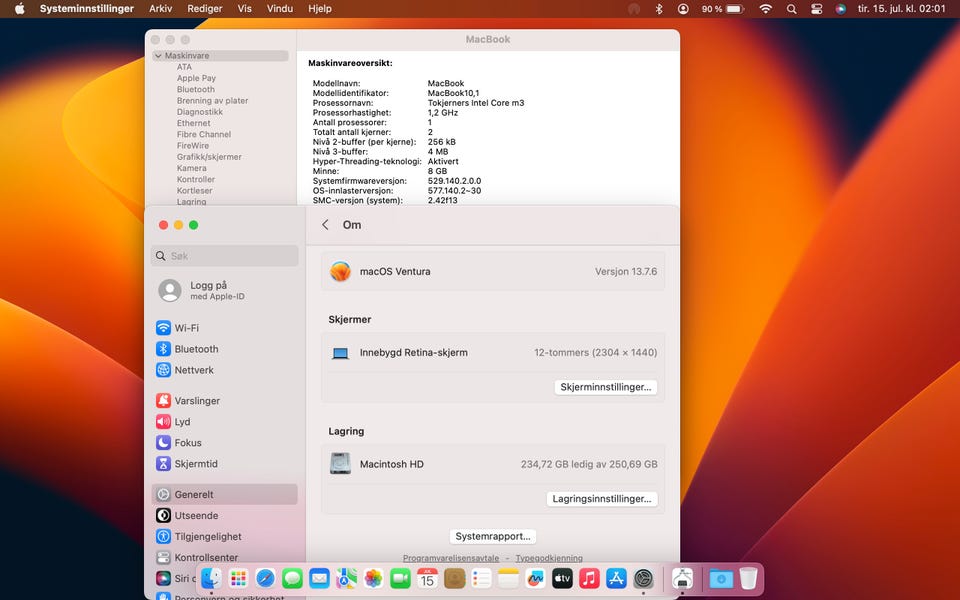Open Nettverk settings pane
Viewport: 960px width, 600px height.
pyautogui.click(x=194, y=370)
